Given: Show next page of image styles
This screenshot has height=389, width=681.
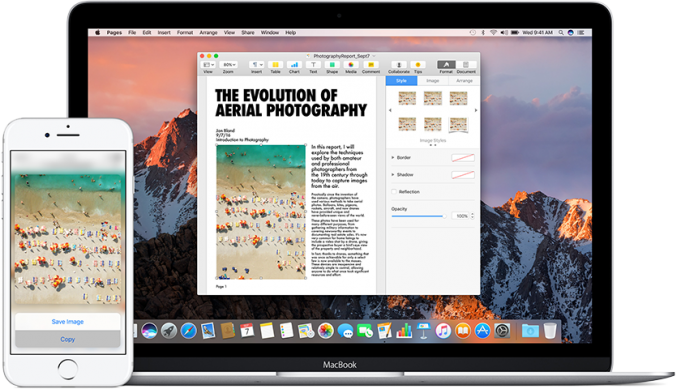Looking at the screenshot, I should coord(476,111).
